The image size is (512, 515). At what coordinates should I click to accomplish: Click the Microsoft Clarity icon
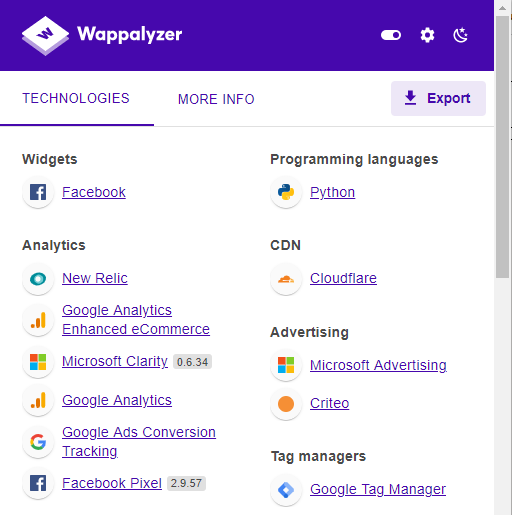38,362
